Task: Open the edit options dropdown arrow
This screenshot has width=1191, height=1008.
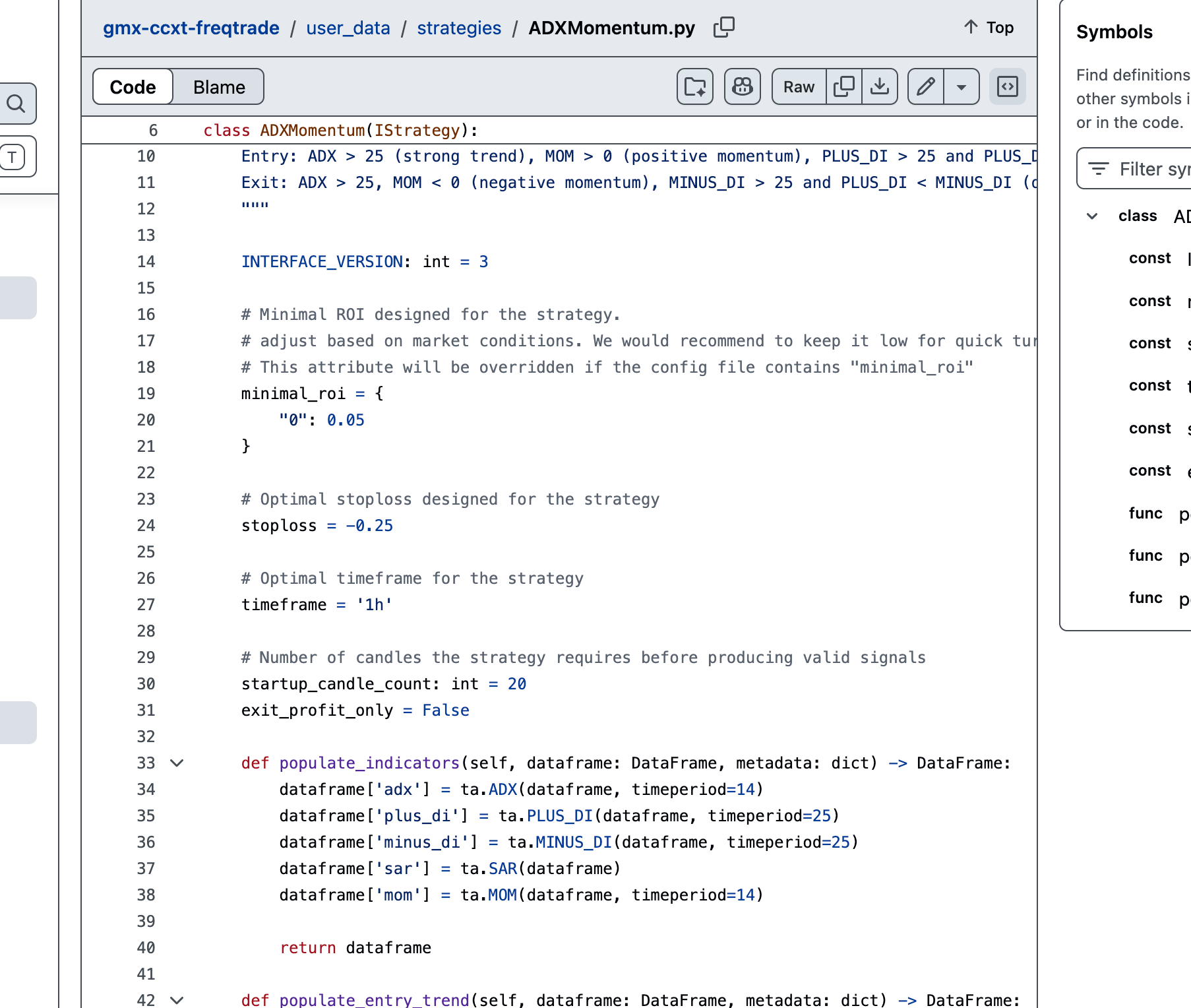Action: click(x=962, y=86)
